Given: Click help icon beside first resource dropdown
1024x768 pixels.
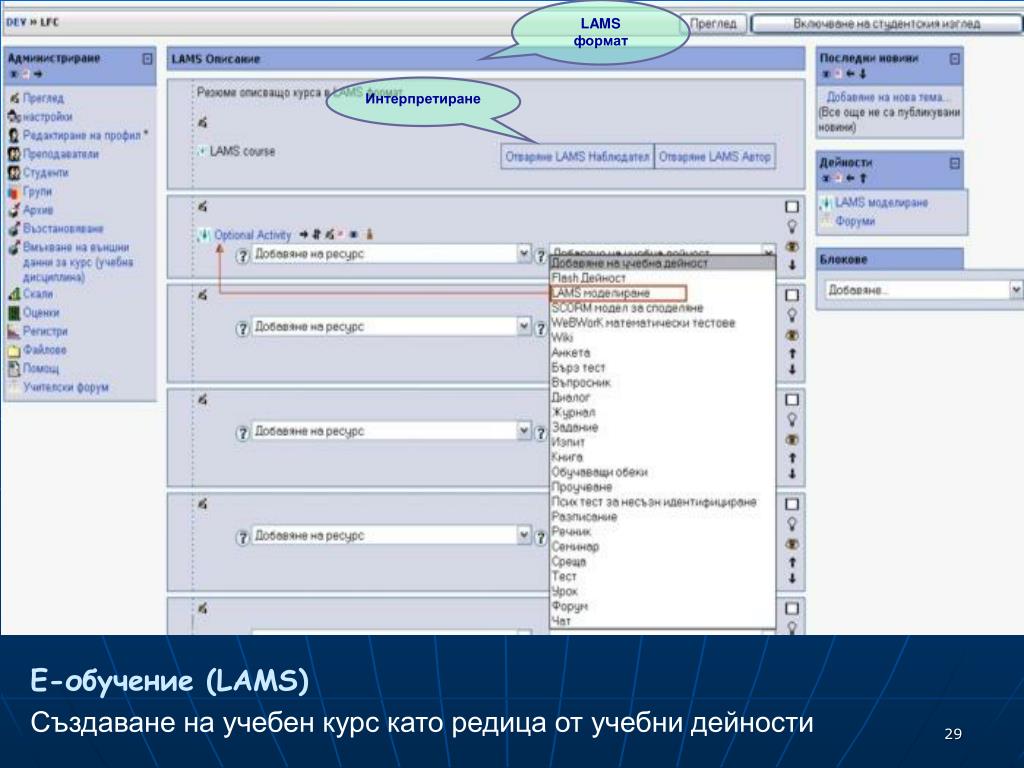Looking at the screenshot, I should [x=243, y=255].
